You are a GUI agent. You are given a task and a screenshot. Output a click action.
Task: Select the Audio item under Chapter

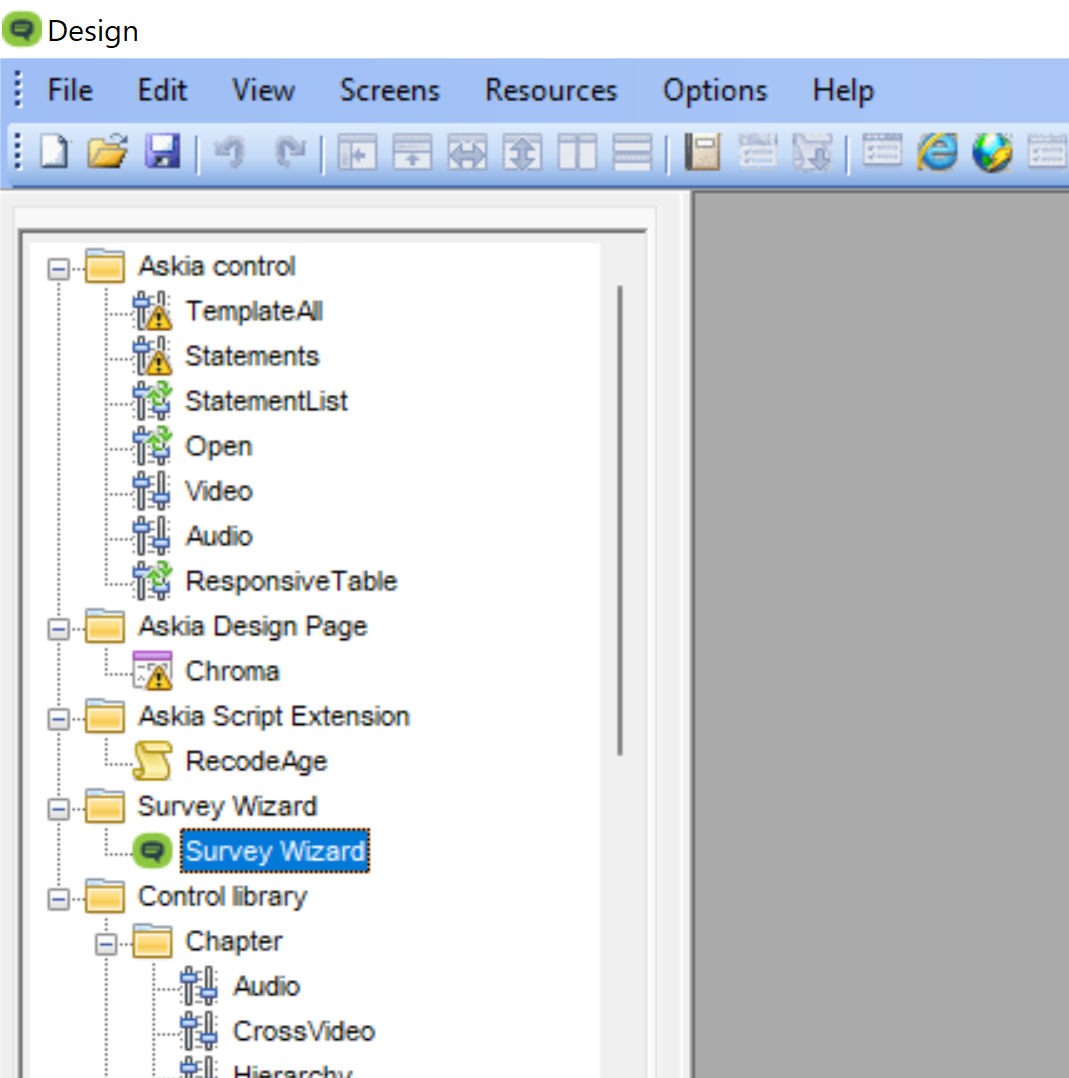[267, 986]
